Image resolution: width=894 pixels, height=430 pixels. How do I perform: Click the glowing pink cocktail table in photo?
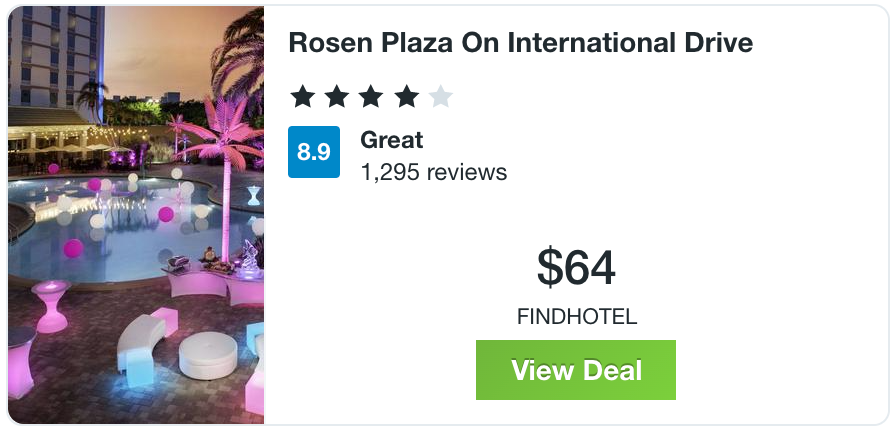[50, 303]
